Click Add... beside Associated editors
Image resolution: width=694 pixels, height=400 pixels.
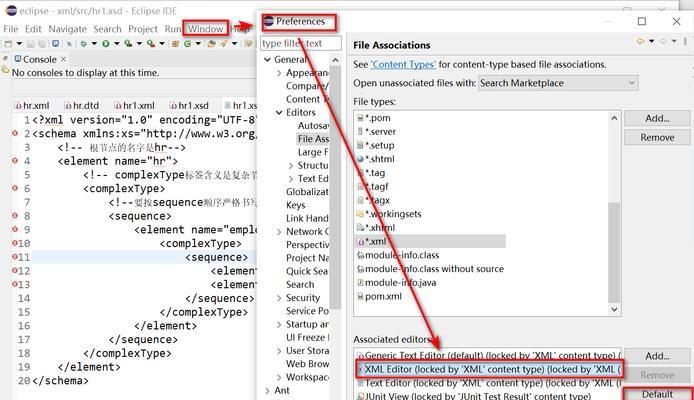point(657,356)
